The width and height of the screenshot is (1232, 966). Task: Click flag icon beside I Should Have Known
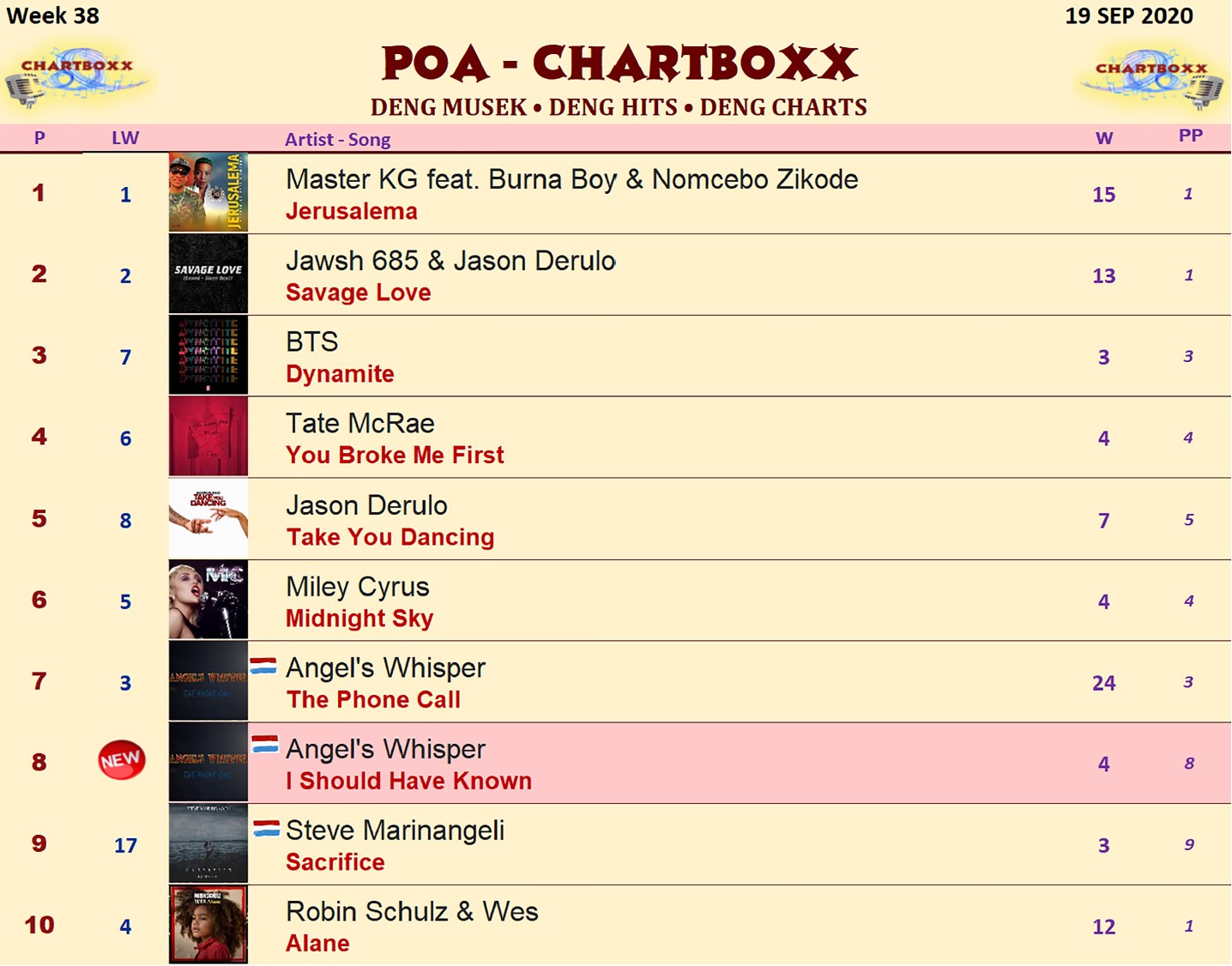click(265, 745)
